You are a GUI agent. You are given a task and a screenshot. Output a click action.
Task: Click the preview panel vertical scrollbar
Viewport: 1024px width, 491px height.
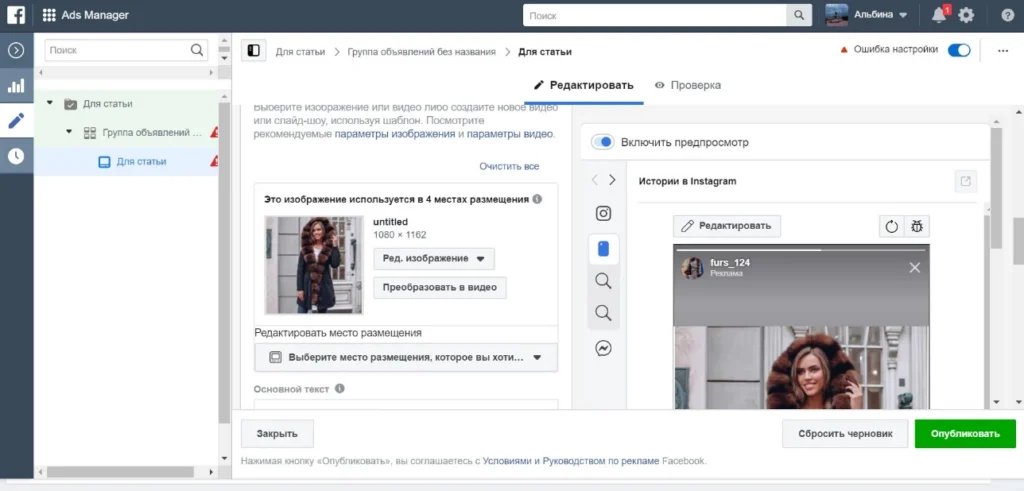[x=996, y=189]
